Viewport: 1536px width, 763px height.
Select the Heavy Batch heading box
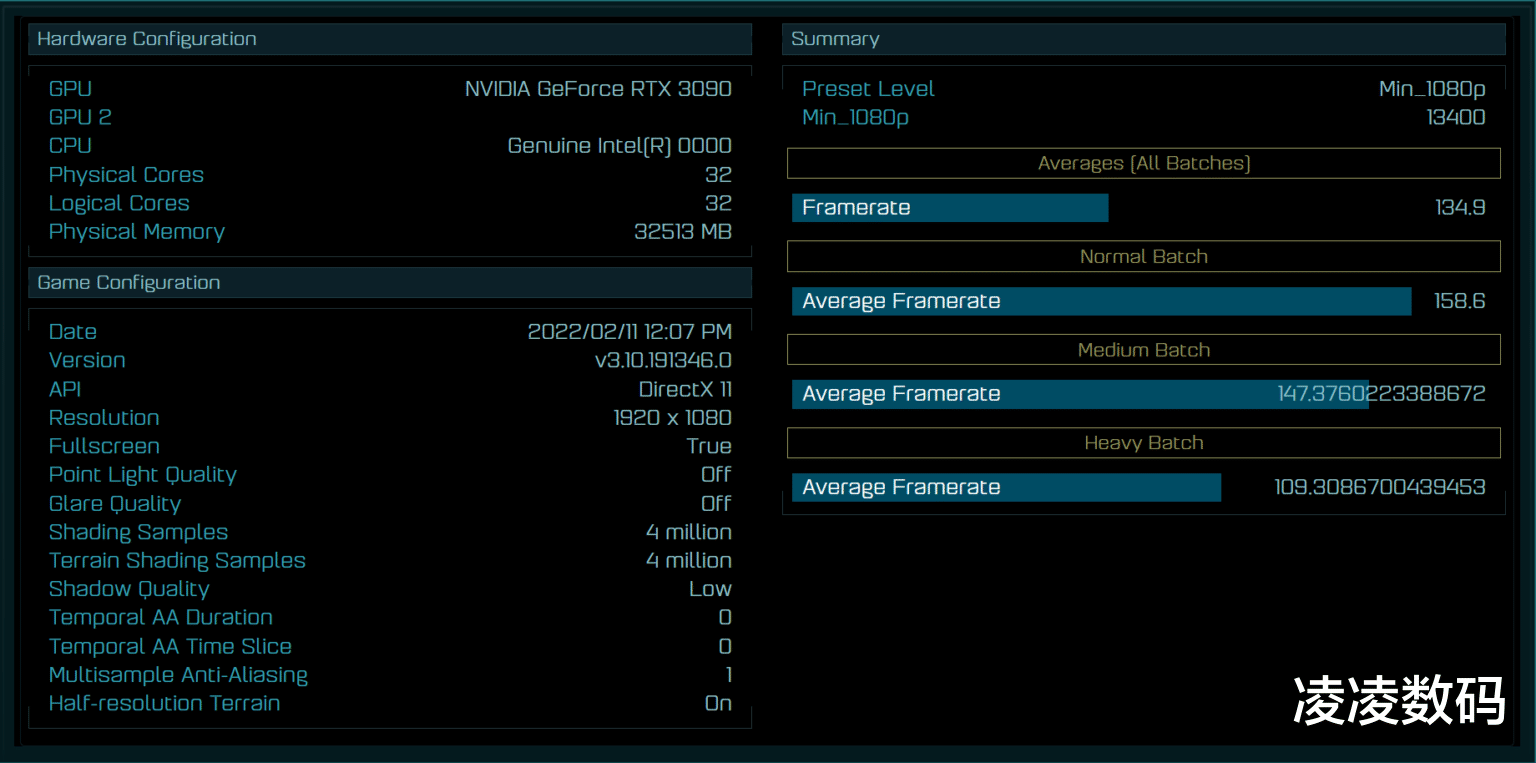1143,443
